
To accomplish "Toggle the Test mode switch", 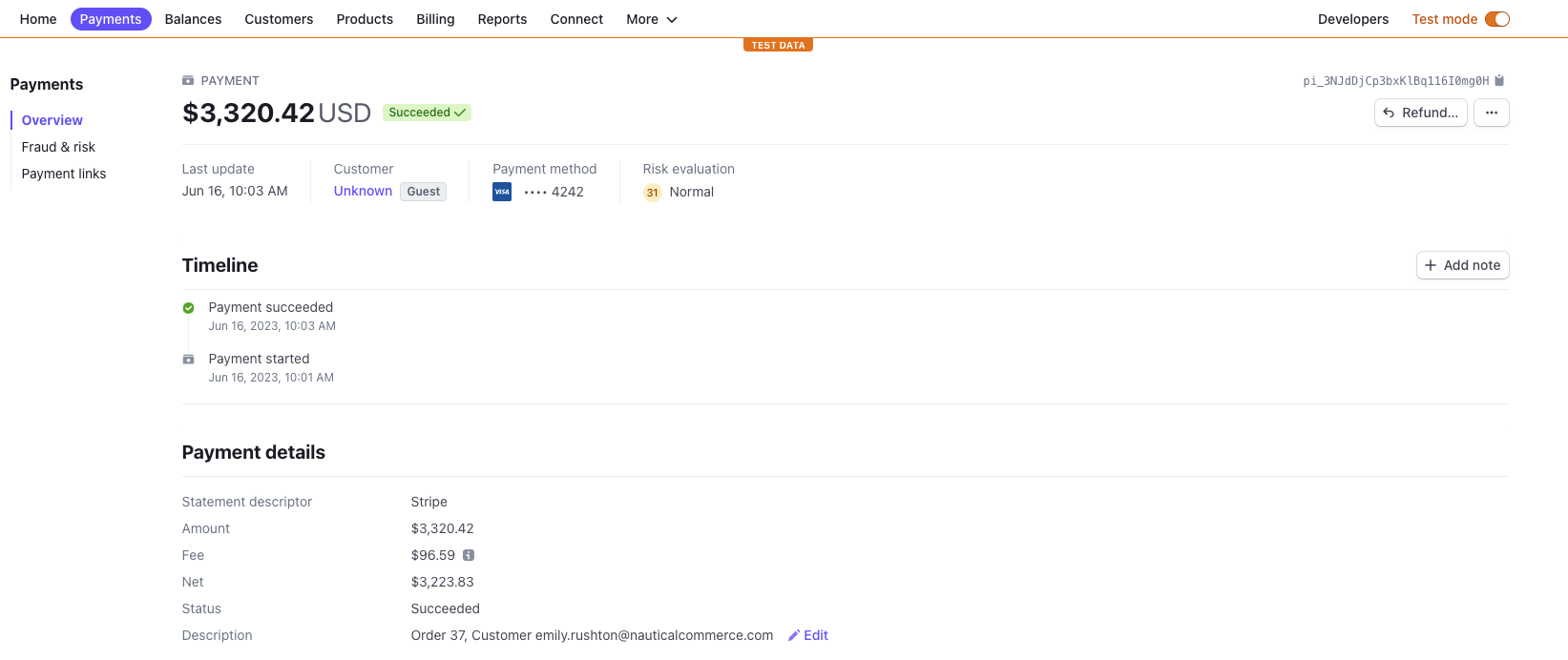I will point(1496,19).
